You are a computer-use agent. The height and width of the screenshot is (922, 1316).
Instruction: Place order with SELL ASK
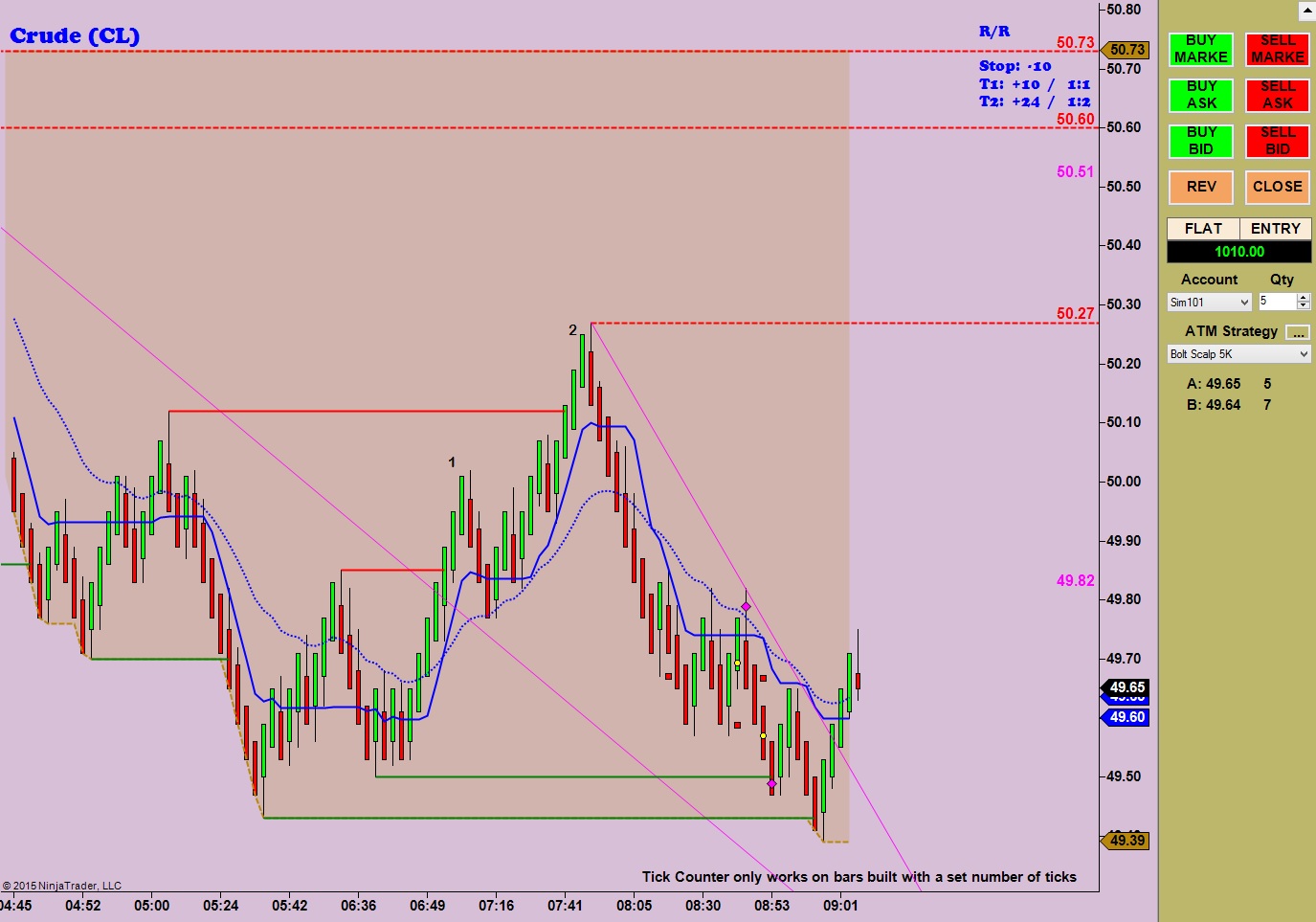pos(1277,95)
